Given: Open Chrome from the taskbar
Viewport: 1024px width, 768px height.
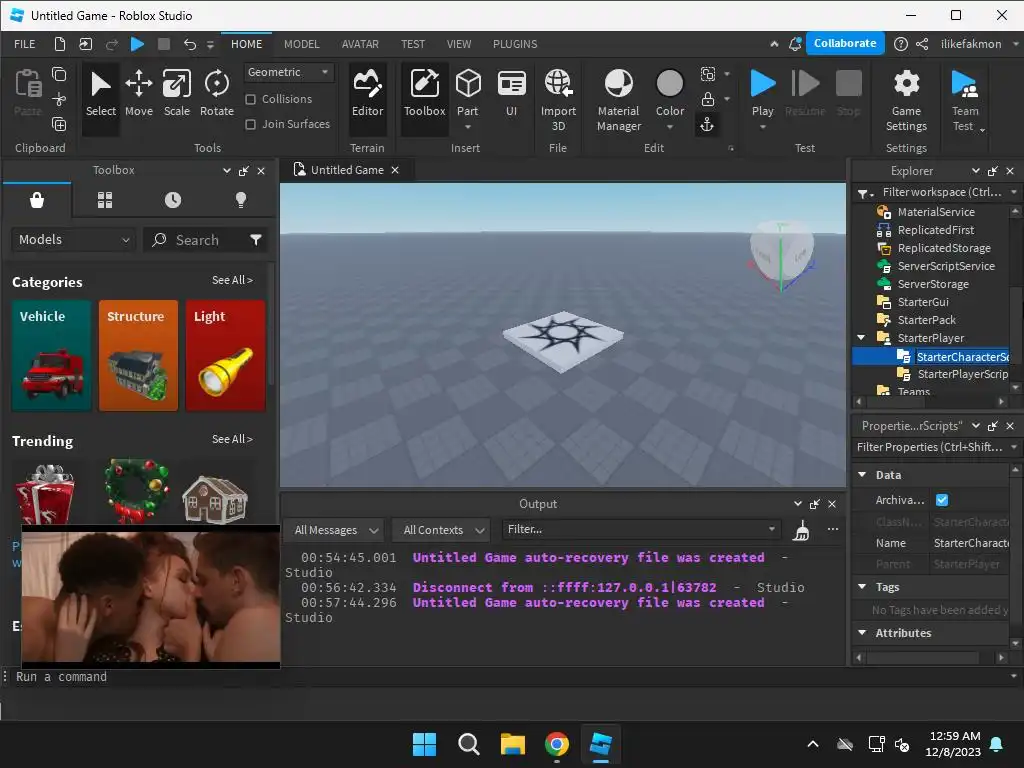Looking at the screenshot, I should tap(556, 744).
